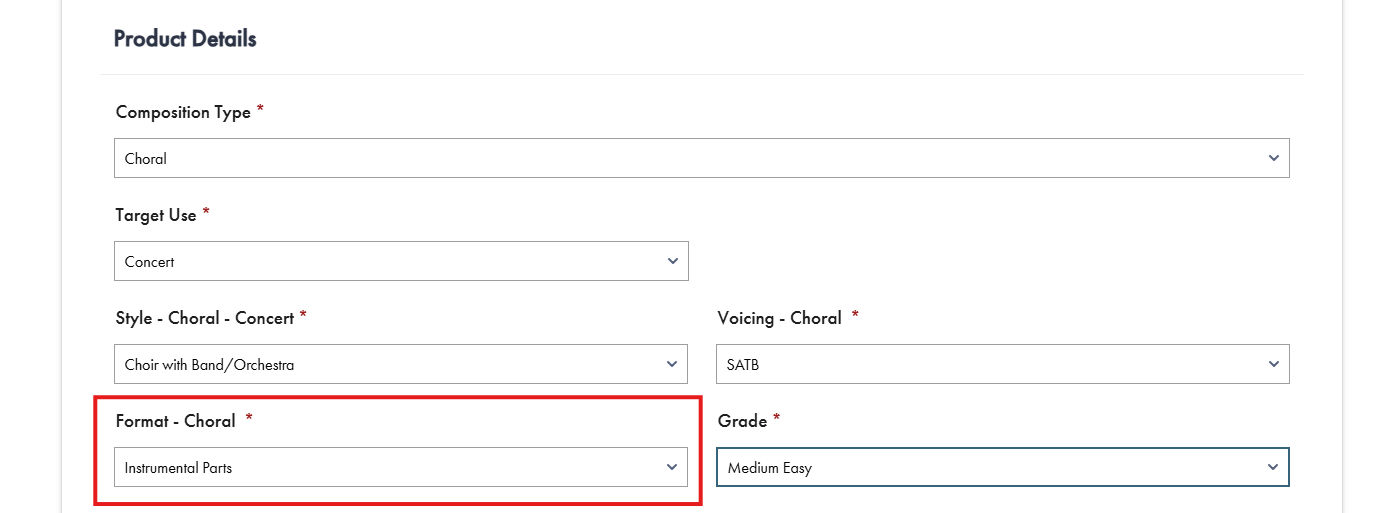Click the Format - Choral label

point(176,421)
